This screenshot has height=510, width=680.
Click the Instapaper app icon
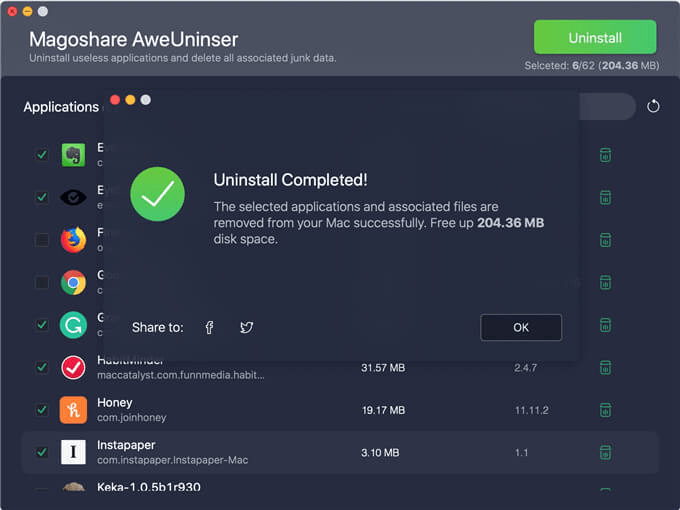pyautogui.click(x=73, y=452)
